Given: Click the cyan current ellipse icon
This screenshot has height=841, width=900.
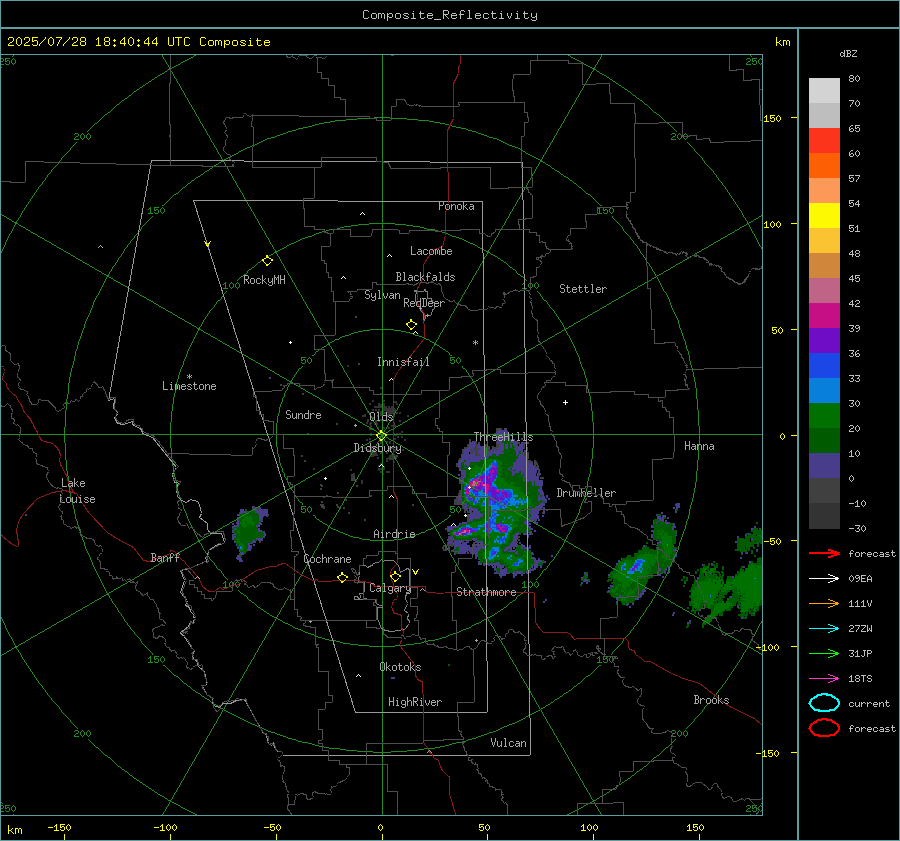Looking at the screenshot, I should (824, 703).
